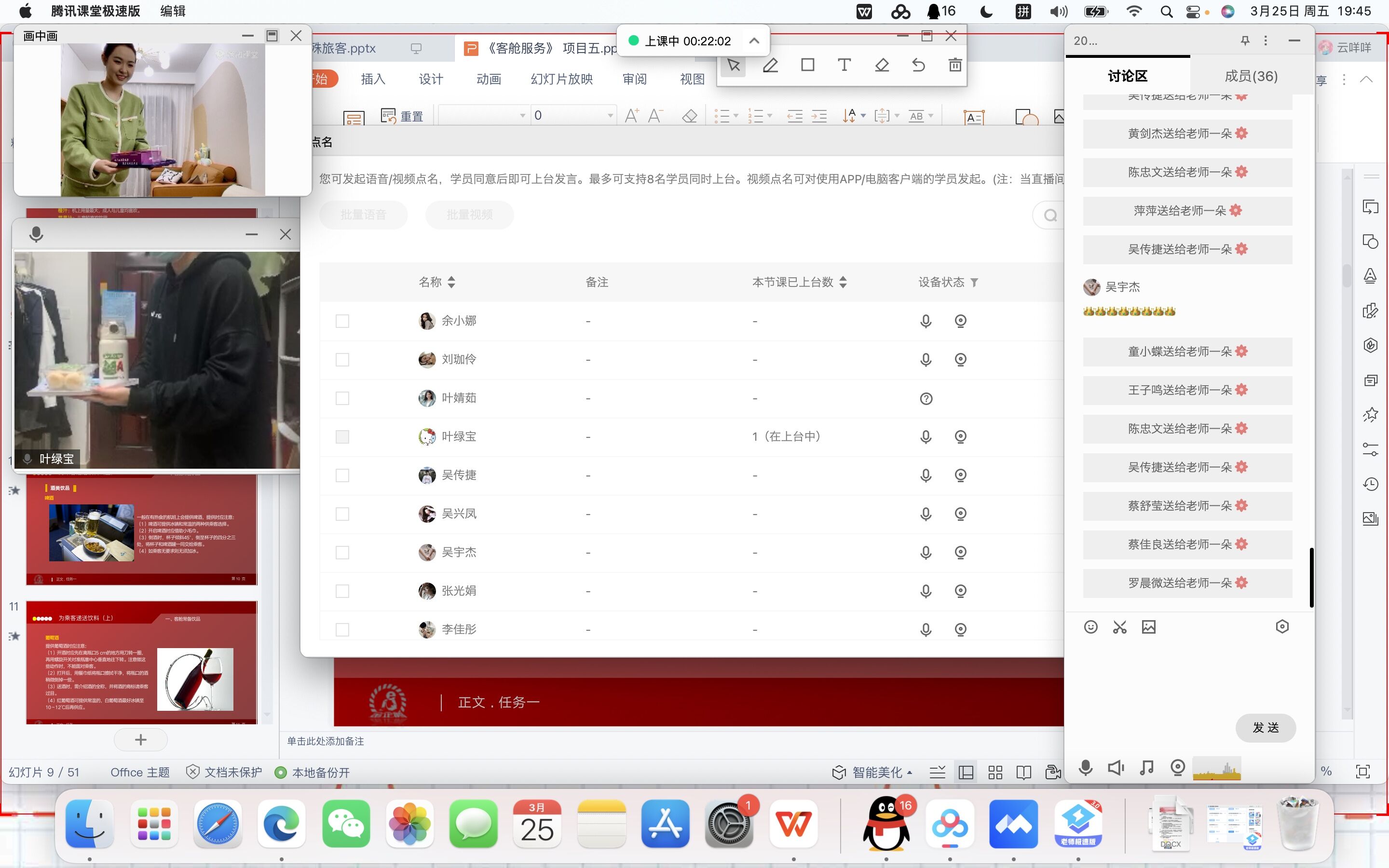Open the 幻灯片放映 ribbon tab
Image resolution: width=1389 pixels, height=868 pixels.
[x=561, y=79]
